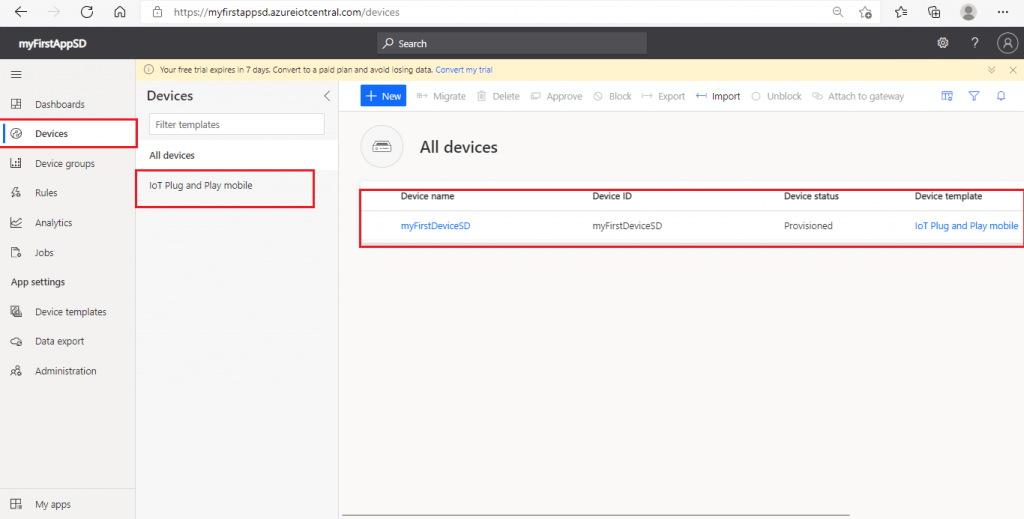The image size is (1024, 519).
Task: Click the notification bell icon
Action: (x=1000, y=96)
